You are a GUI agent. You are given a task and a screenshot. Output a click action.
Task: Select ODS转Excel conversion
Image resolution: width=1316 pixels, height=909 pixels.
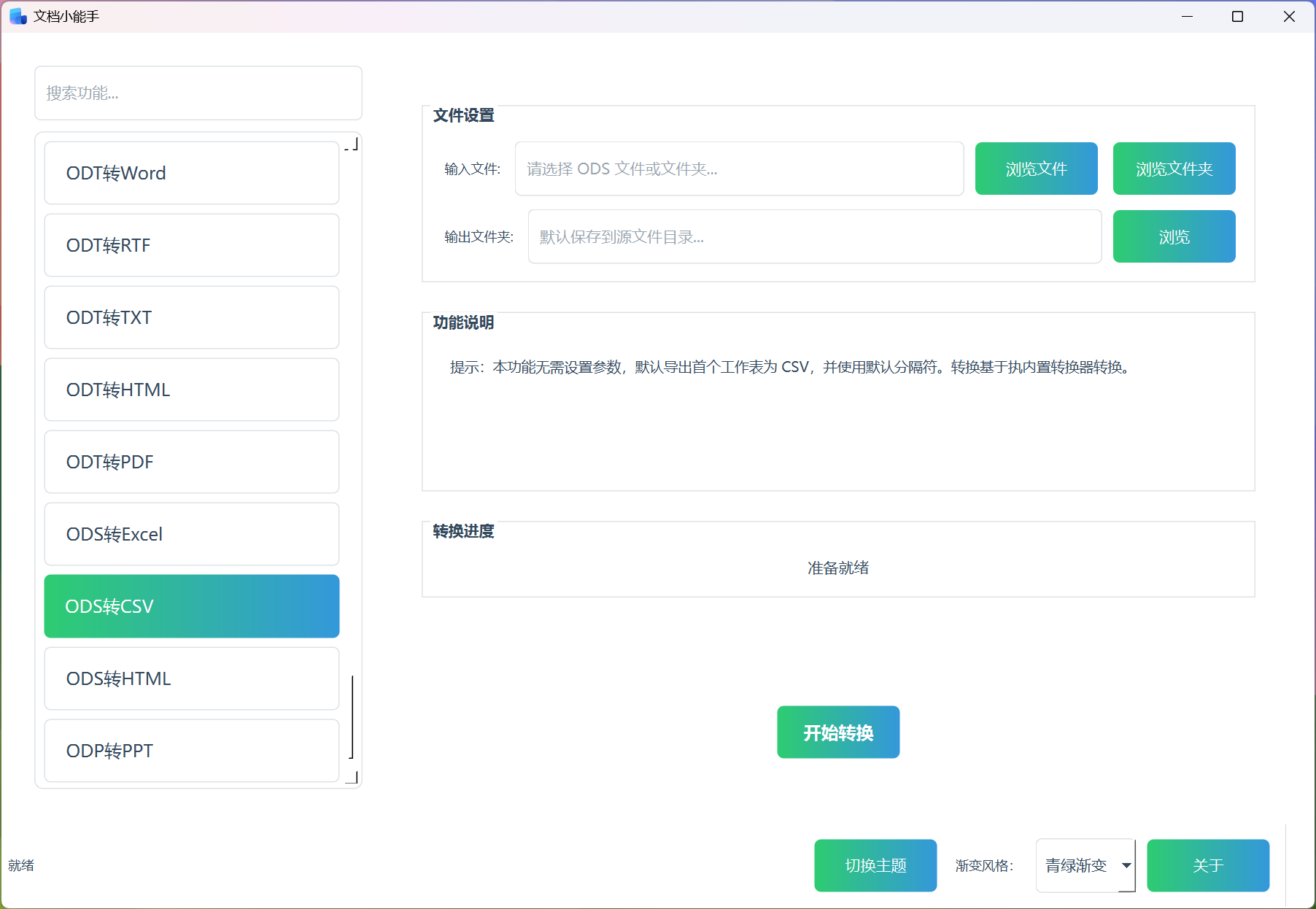[x=191, y=534]
